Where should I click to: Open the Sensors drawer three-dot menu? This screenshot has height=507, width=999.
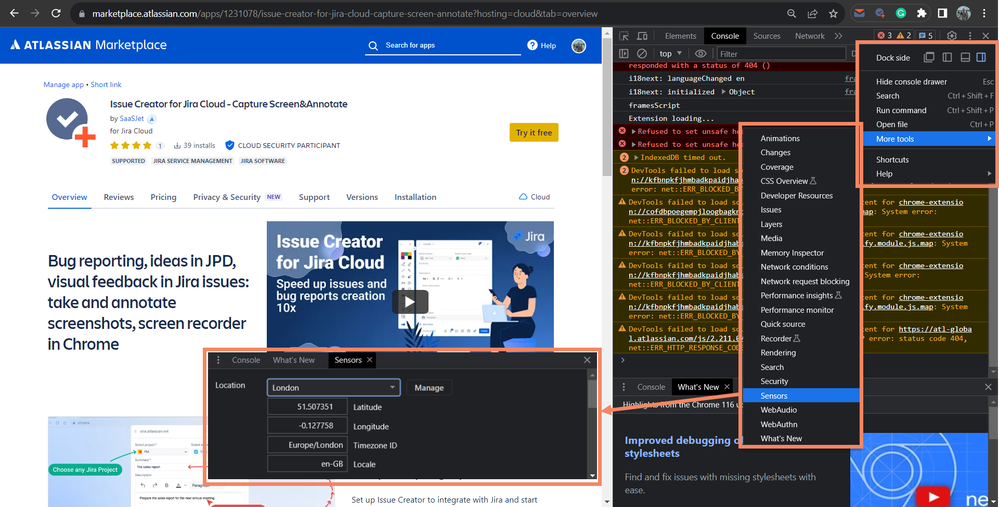(x=218, y=360)
